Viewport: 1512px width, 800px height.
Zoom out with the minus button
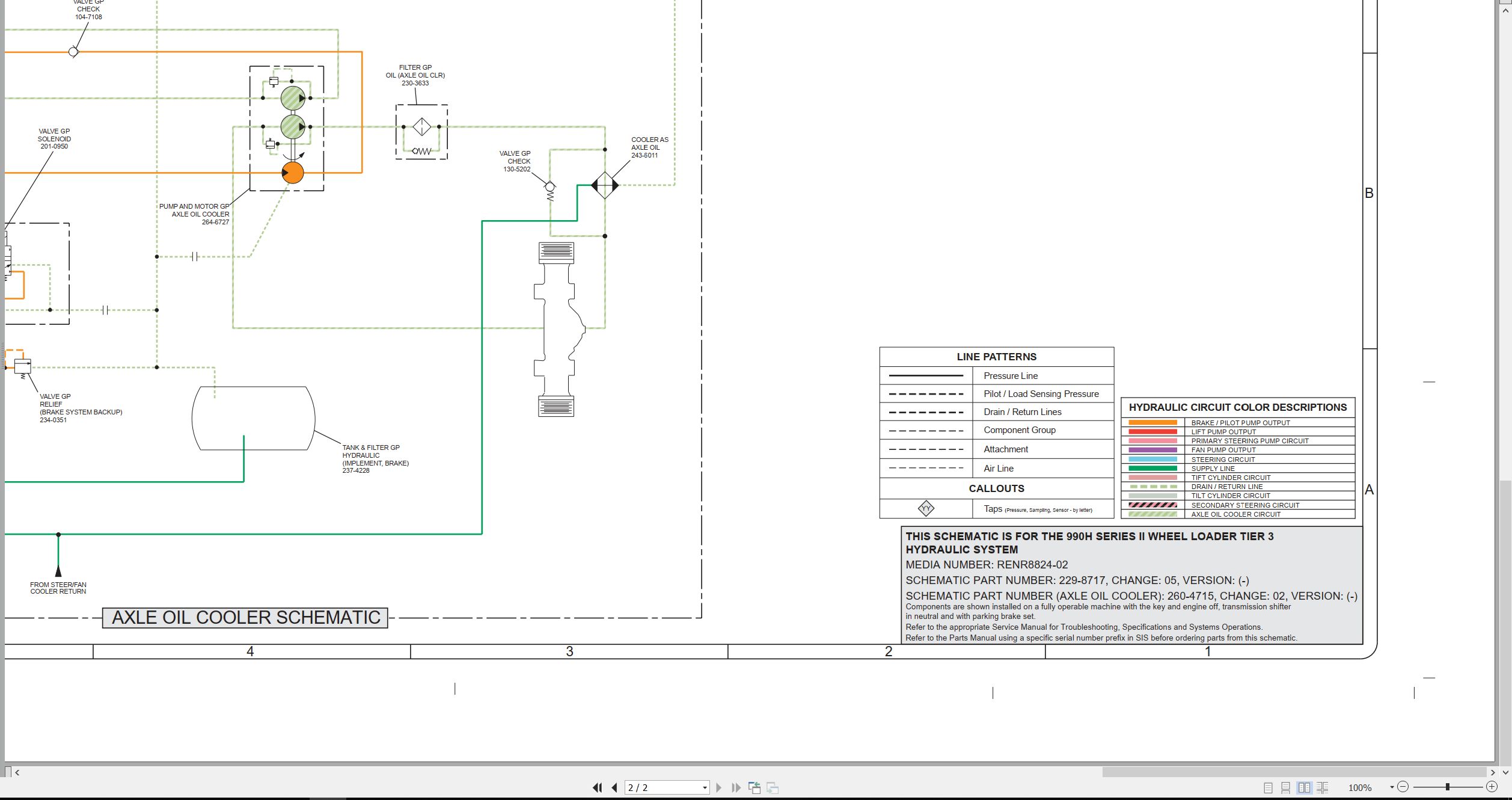tap(1403, 787)
